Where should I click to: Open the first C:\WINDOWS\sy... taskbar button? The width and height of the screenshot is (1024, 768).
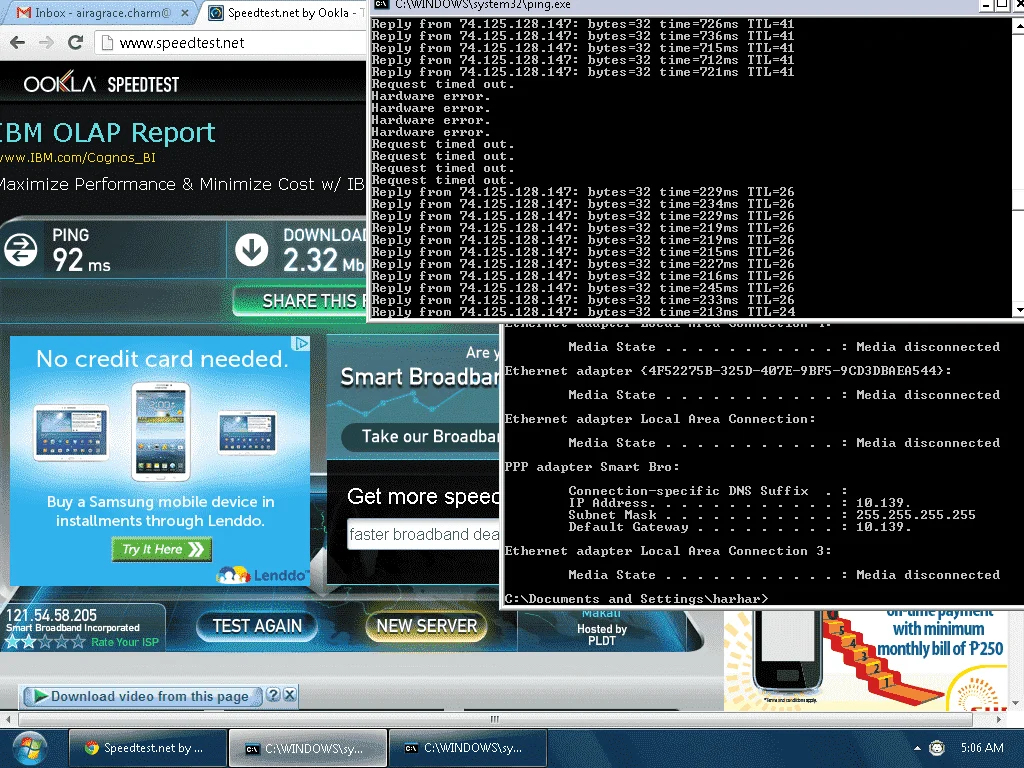[307, 748]
